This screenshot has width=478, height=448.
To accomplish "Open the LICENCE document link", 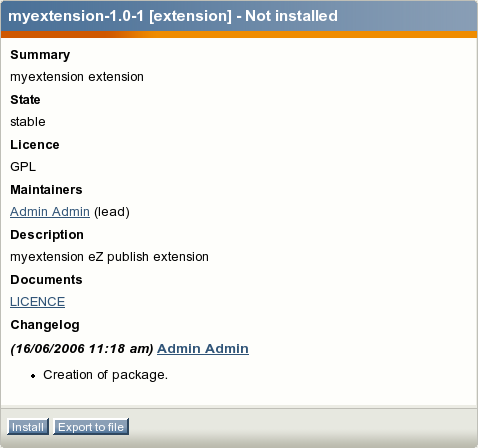I will point(37,302).
